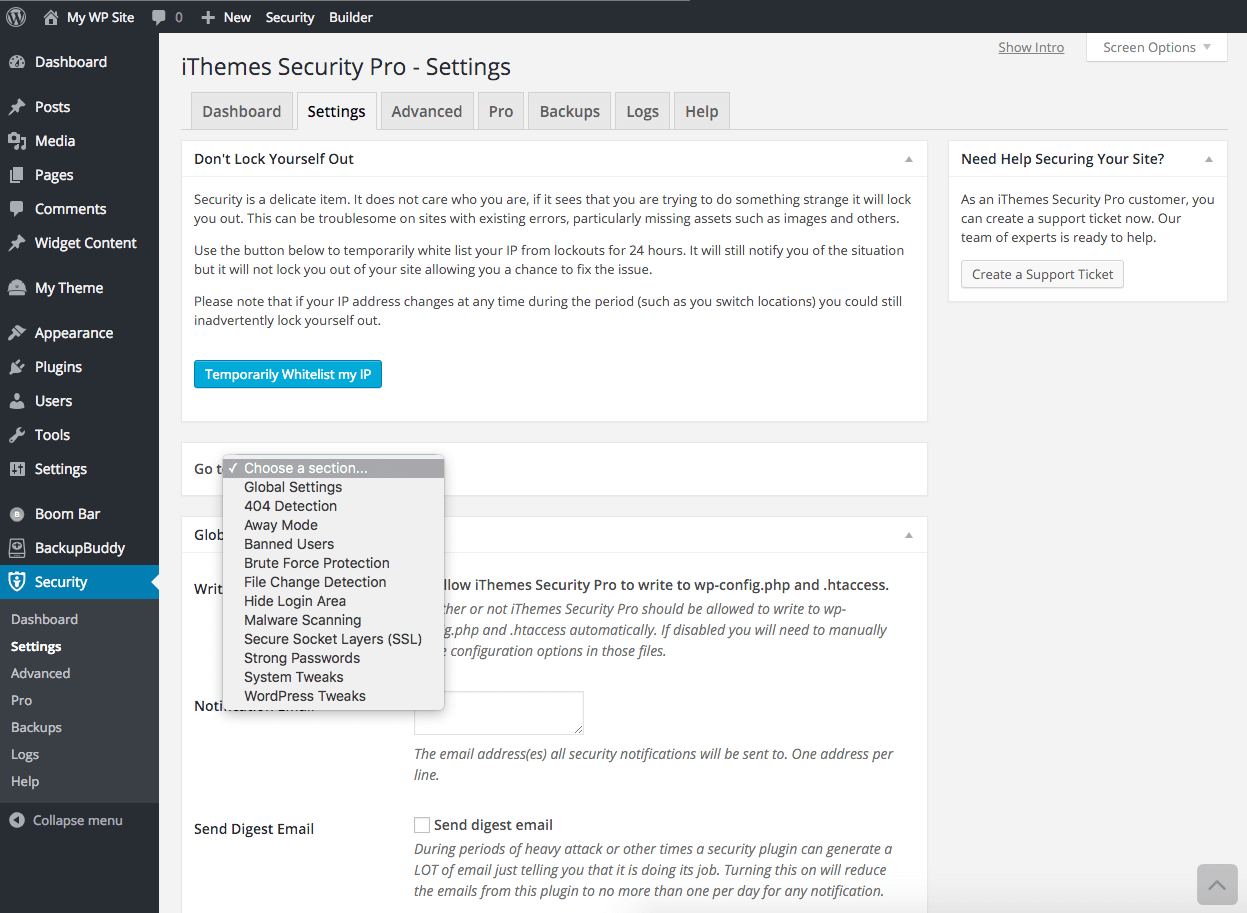Click the Settings sliders icon in sidebar
The width and height of the screenshot is (1247, 913).
[17, 469]
